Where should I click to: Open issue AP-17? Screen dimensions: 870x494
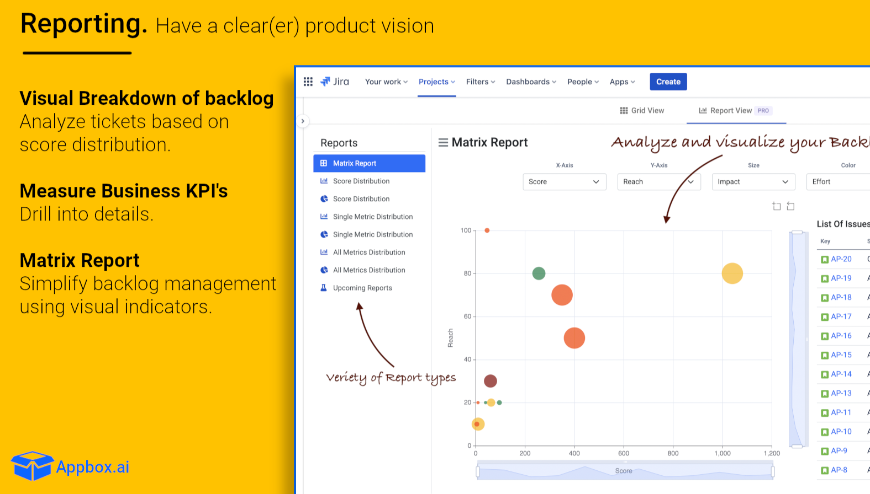pyautogui.click(x=841, y=316)
